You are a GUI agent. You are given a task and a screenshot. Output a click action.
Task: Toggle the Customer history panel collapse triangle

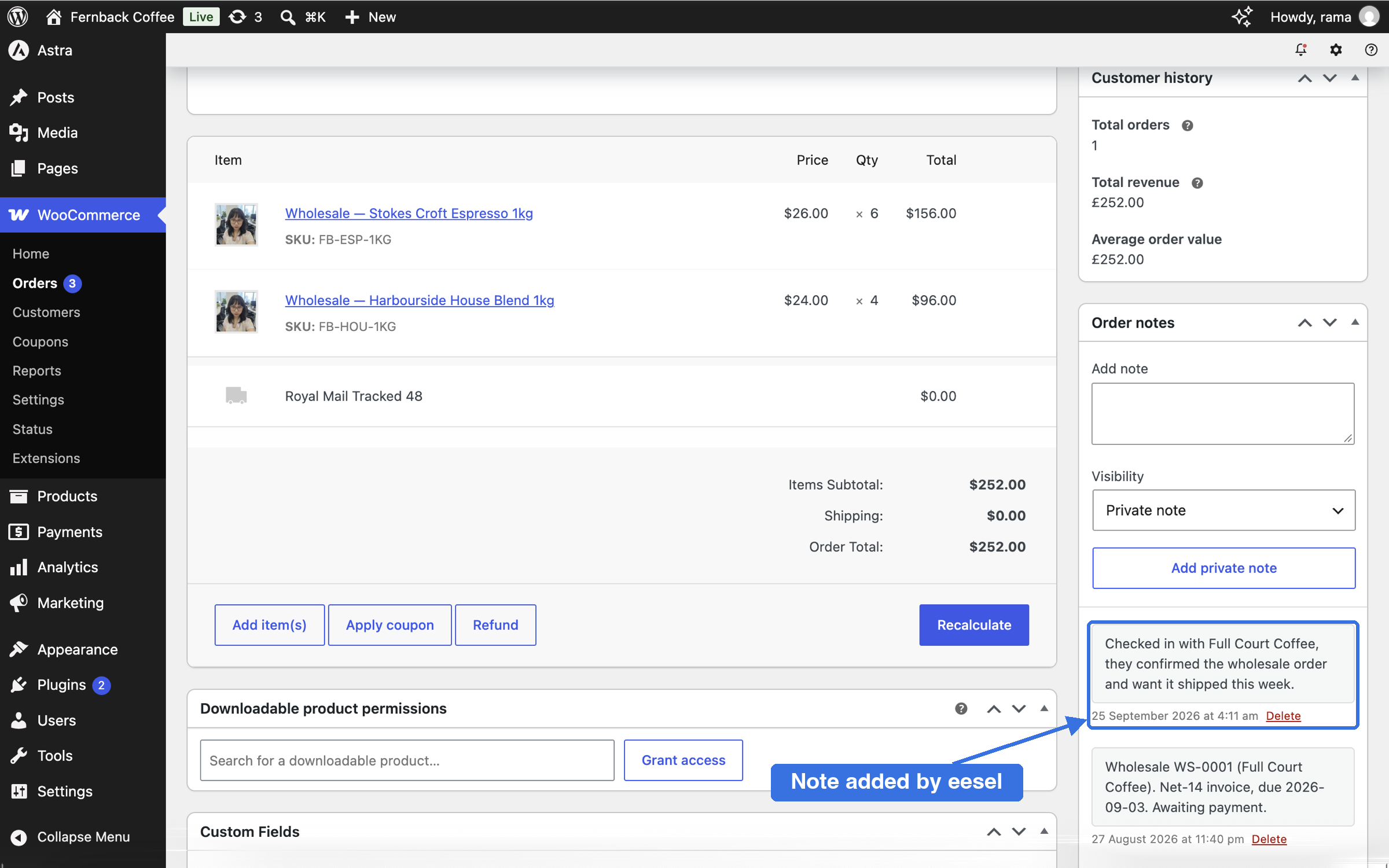1355,78
